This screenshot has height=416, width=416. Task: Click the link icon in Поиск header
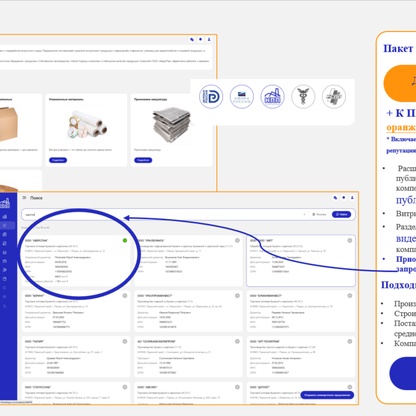pyautogui.click(x=335, y=198)
